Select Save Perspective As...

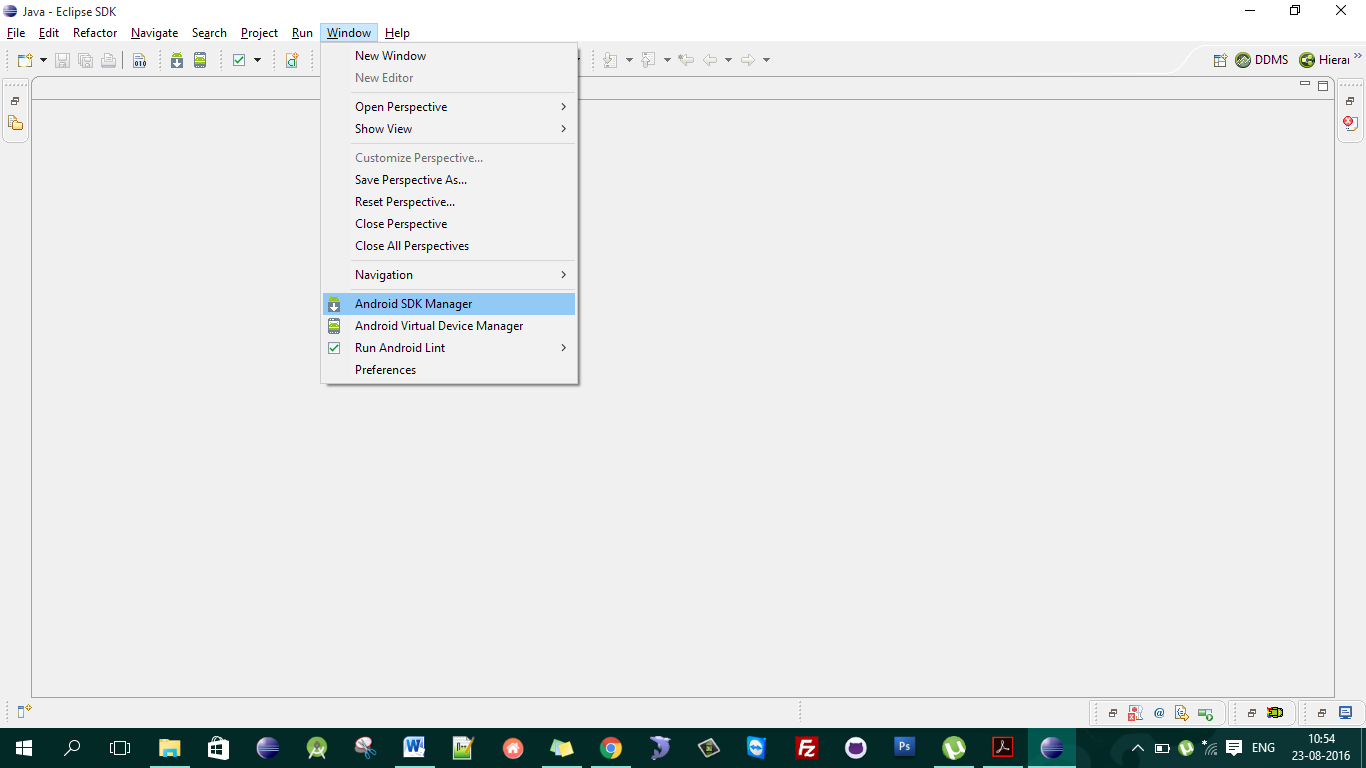pos(449,180)
